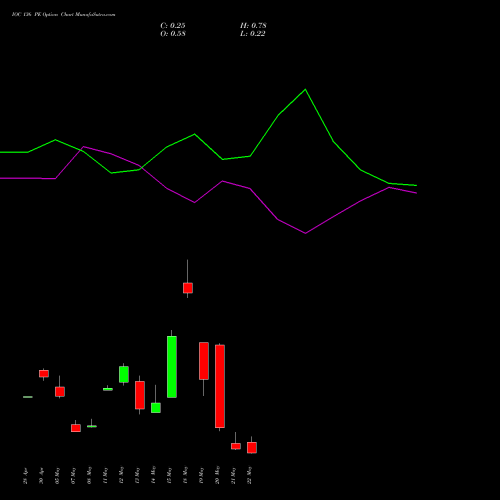
Task: Click the "22 May" date axis label
Action: click(x=250, y=476)
